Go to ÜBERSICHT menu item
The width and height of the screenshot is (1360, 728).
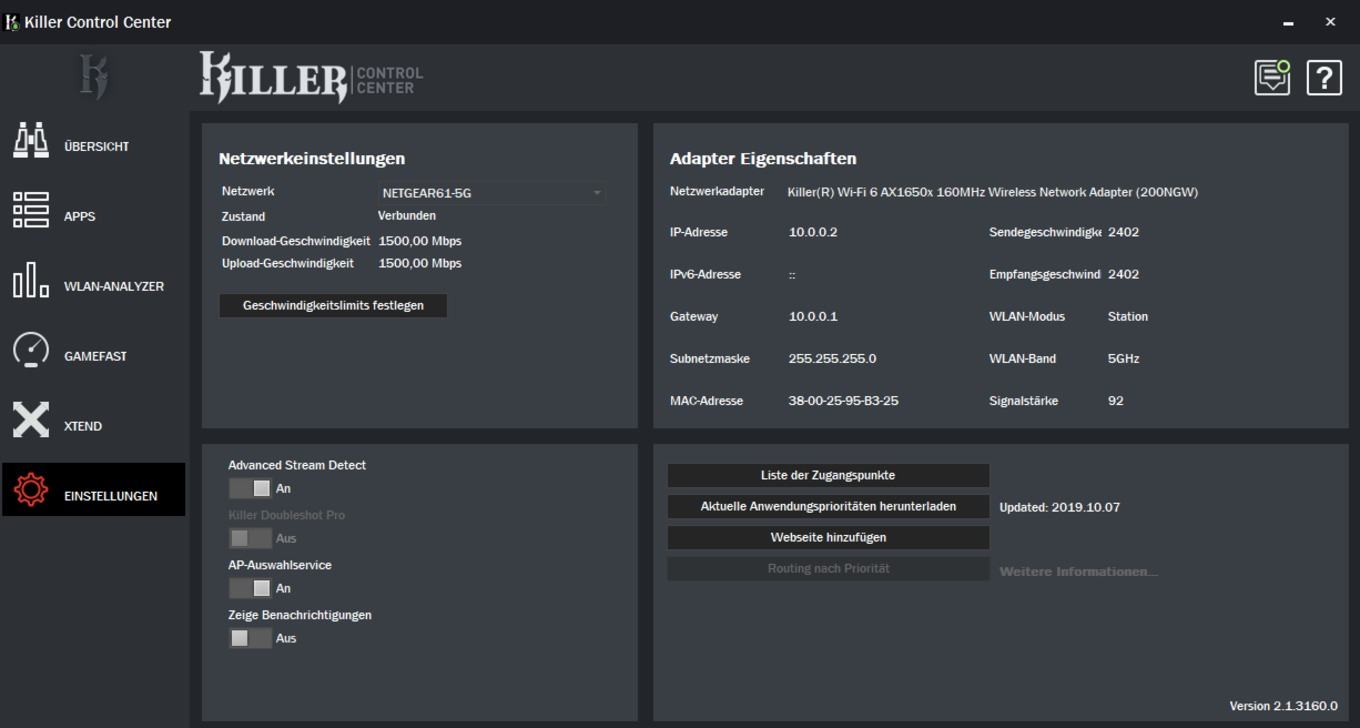(97, 147)
